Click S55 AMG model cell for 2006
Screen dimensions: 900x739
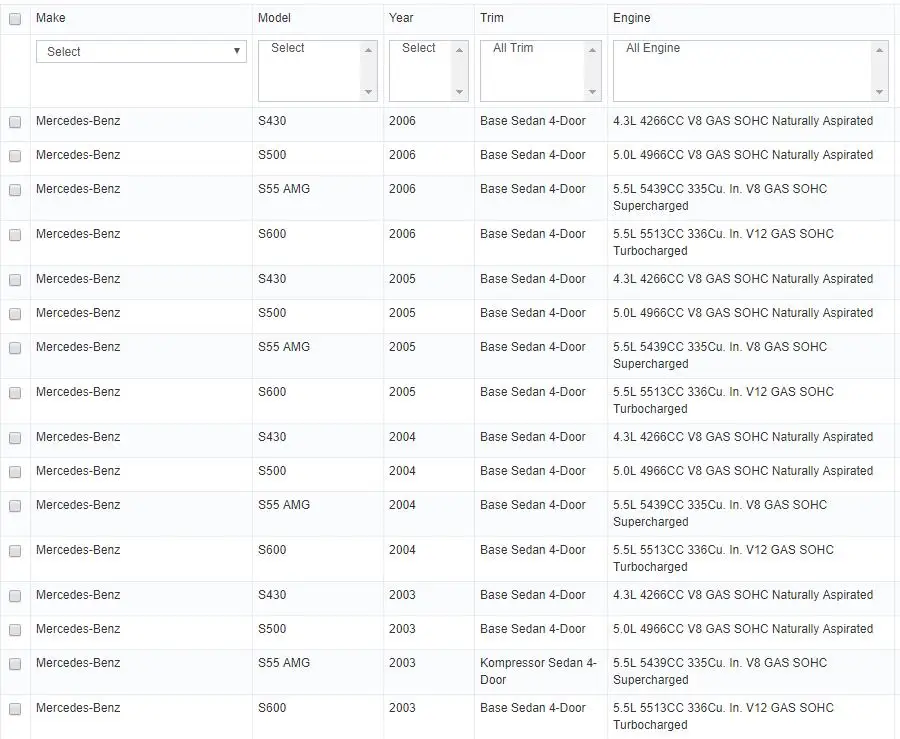point(284,189)
